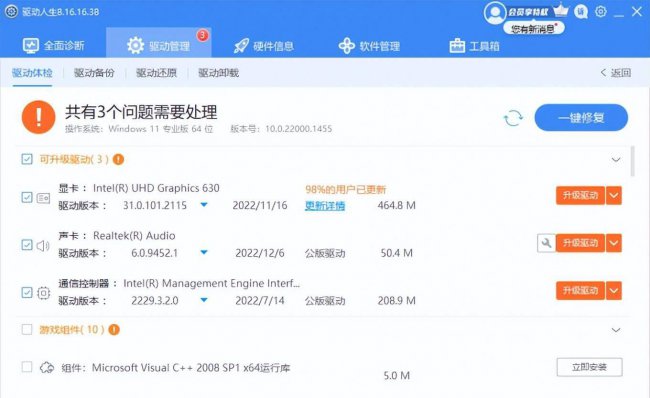
Task: Click the 驱动人生 app logo icon
Action: point(11,11)
